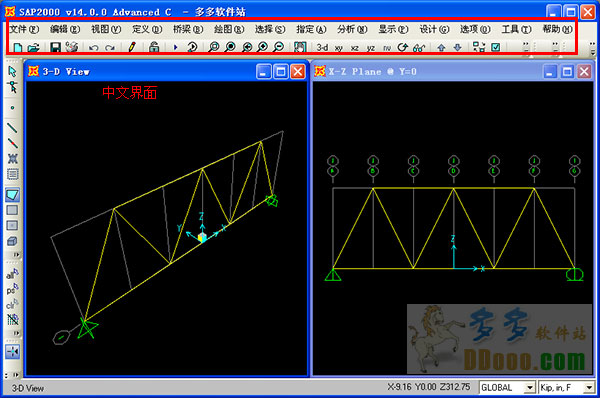This screenshot has height=398, width=600.
Task: Move down in list with down arrow
Action: click(x=458, y=47)
